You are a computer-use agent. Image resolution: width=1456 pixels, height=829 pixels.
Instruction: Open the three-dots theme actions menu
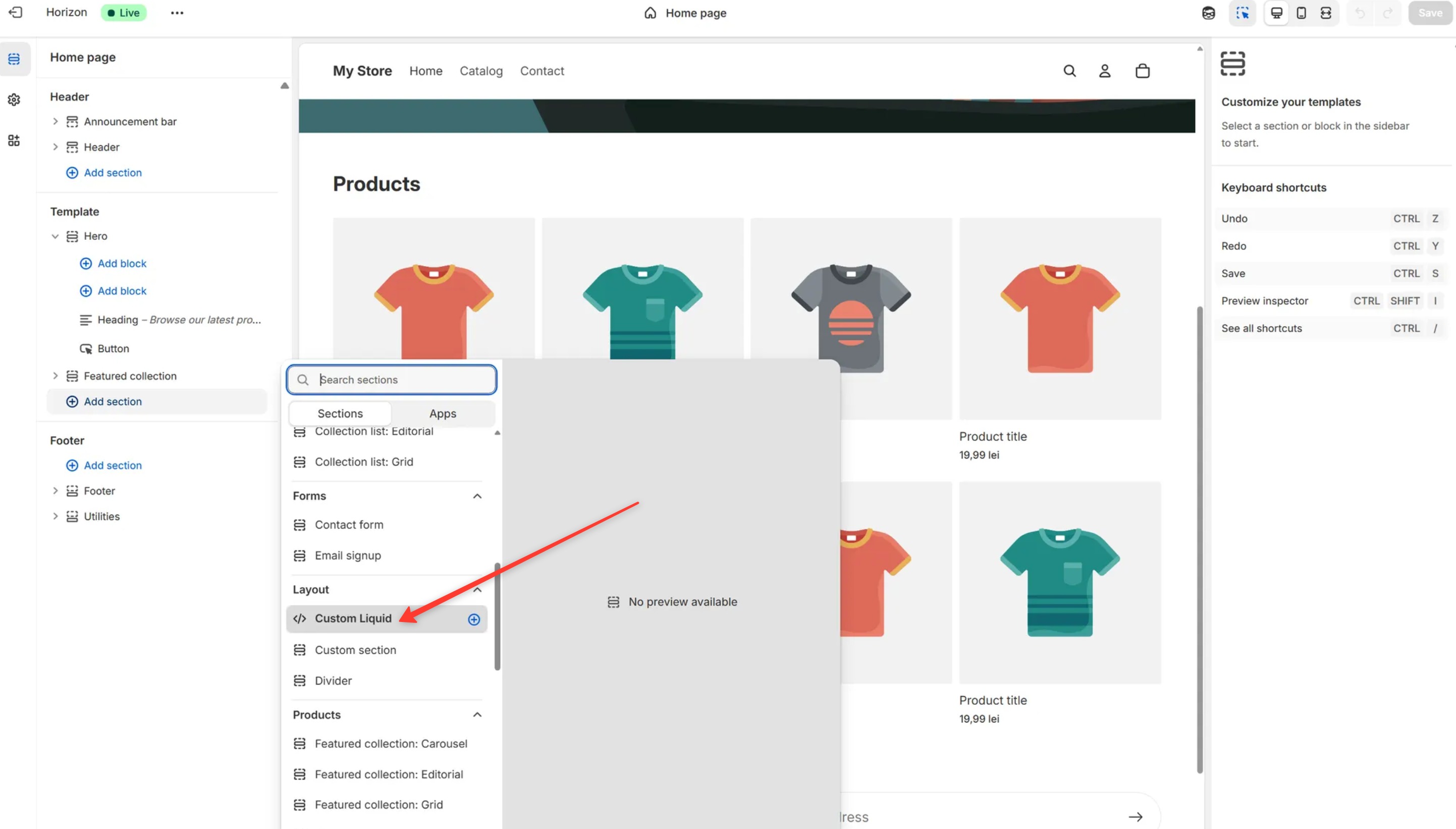(177, 13)
